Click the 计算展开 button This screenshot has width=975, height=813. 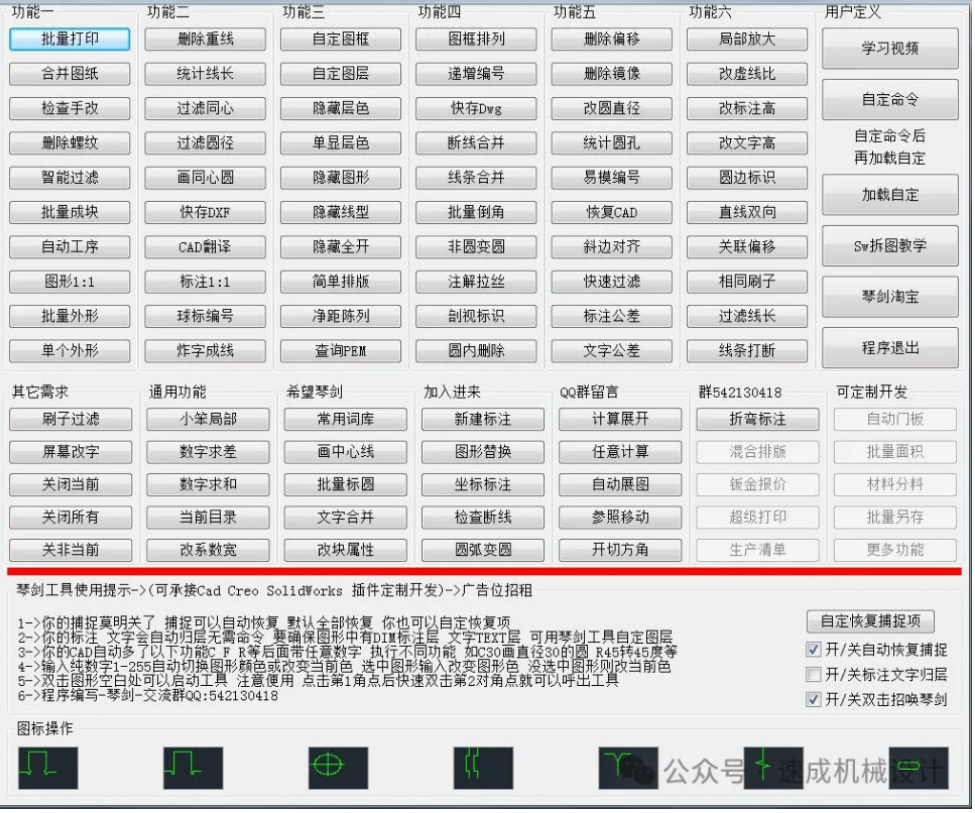point(620,419)
